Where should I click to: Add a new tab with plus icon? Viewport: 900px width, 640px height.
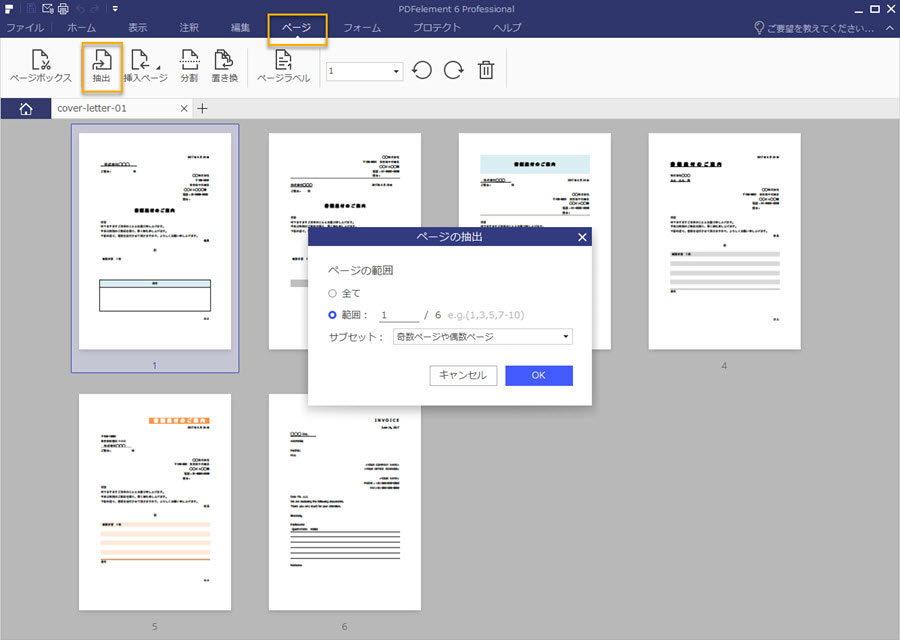click(x=203, y=108)
